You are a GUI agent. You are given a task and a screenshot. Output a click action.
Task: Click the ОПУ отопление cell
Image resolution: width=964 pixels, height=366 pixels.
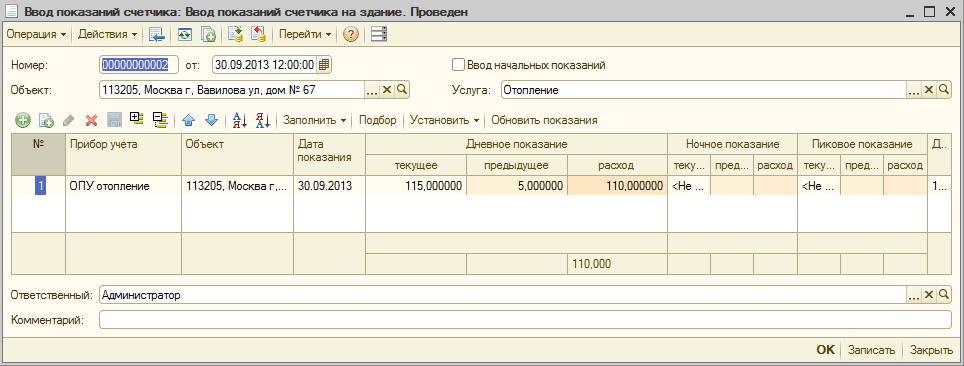point(123,186)
